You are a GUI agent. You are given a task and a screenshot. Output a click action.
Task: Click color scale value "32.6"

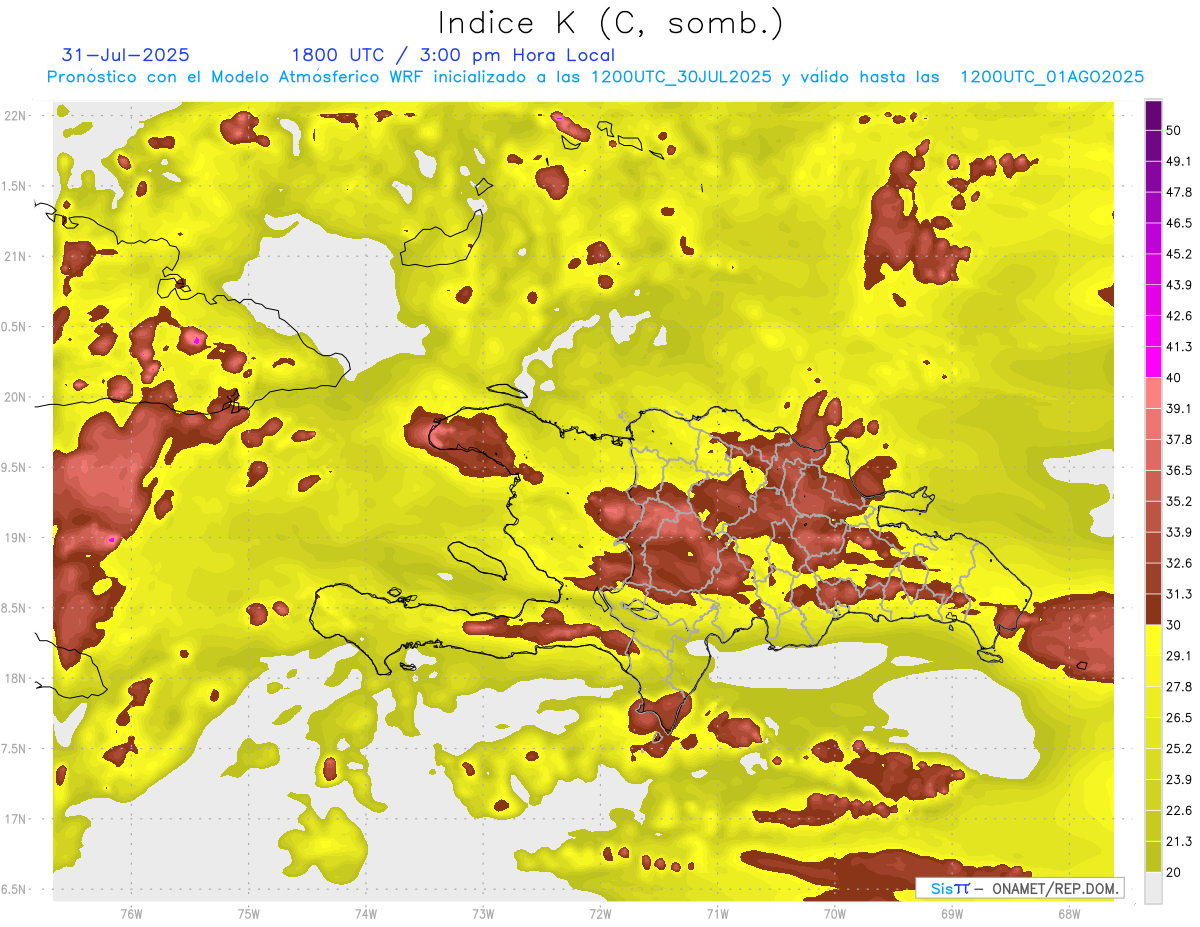click(1178, 563)
